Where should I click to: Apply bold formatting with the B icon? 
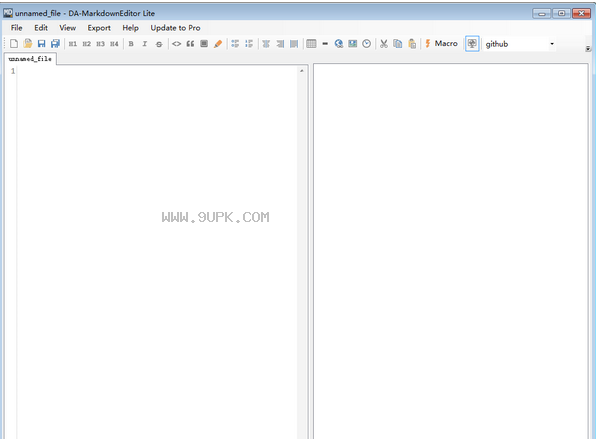(x=131, y=44)
